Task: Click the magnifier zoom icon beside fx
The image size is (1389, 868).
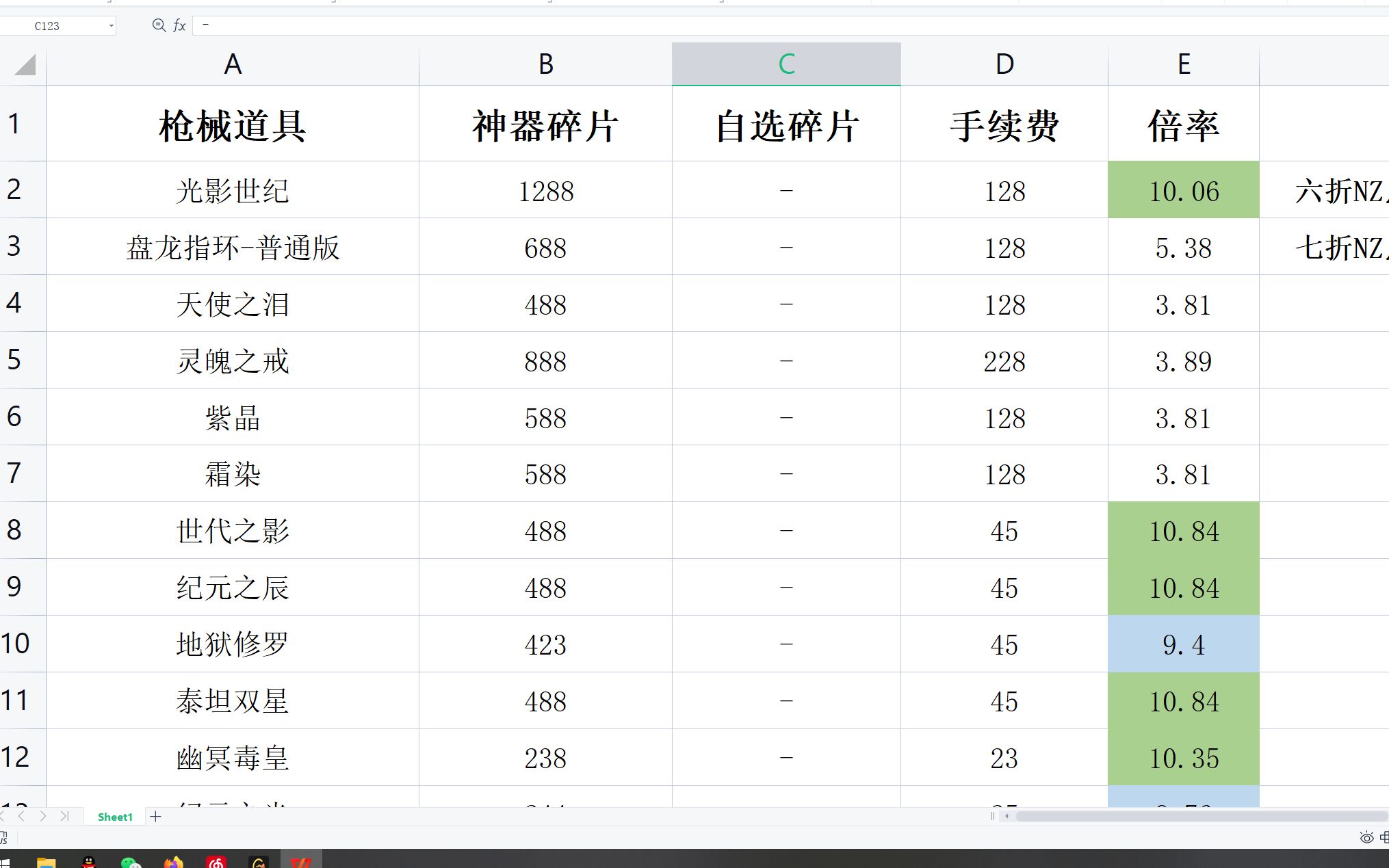Action: point(159,25)
